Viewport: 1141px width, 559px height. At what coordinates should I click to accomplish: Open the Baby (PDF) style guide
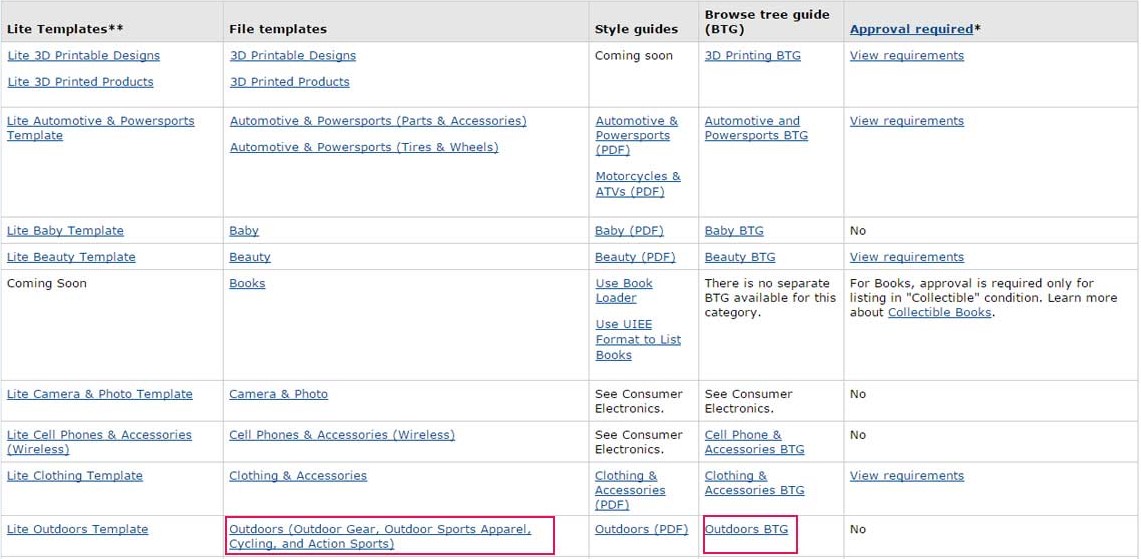(628, 231)
